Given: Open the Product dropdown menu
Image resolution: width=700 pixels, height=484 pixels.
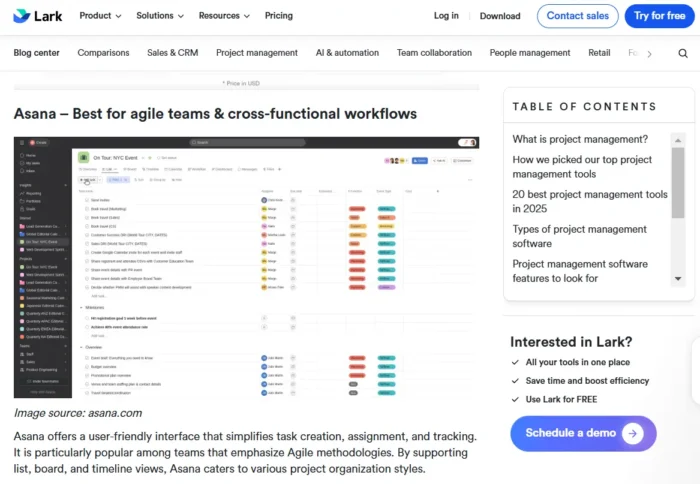Looking at the screenshot, I should point(100,16).
